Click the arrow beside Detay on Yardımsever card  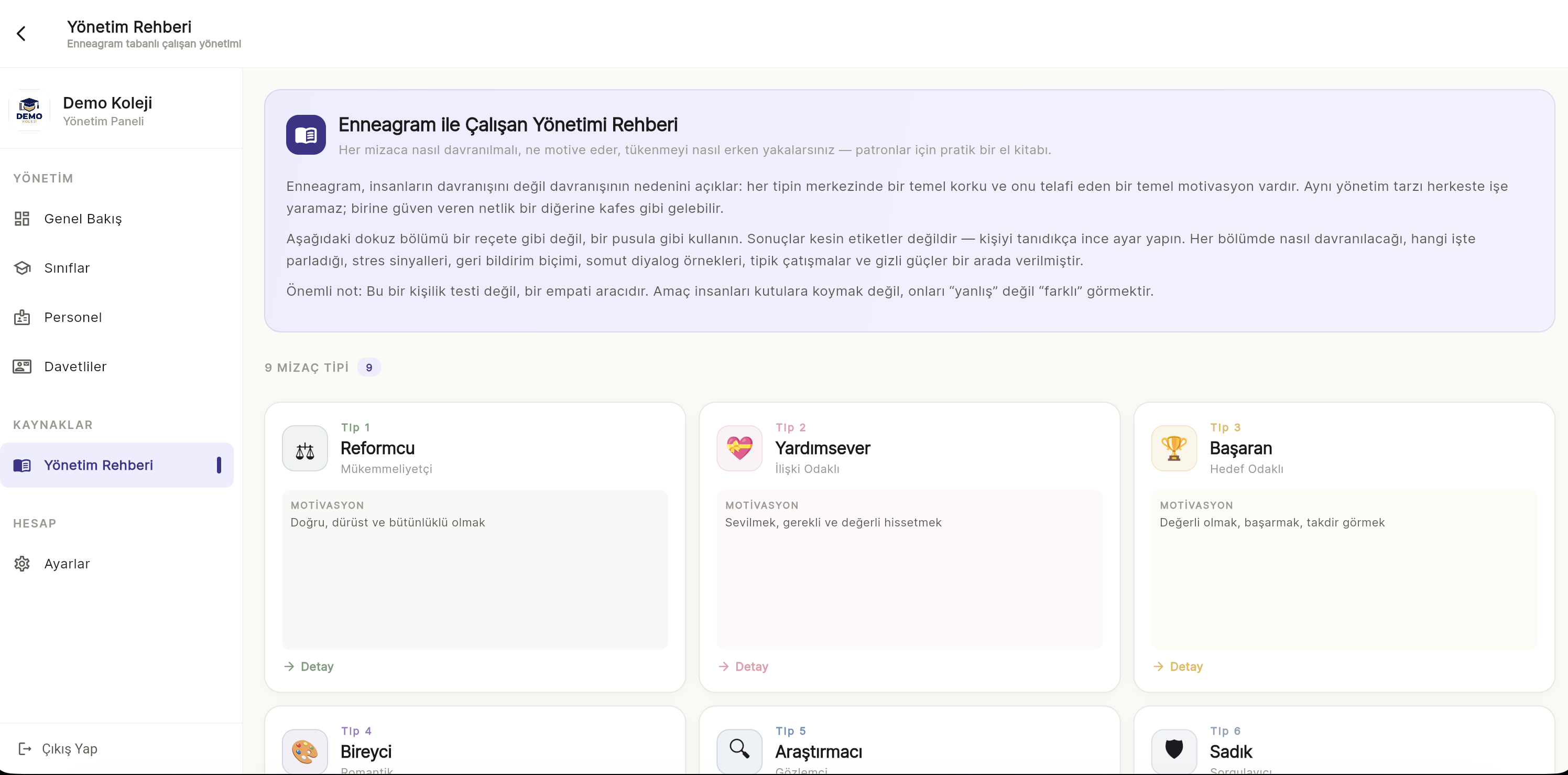click(724, 666)
